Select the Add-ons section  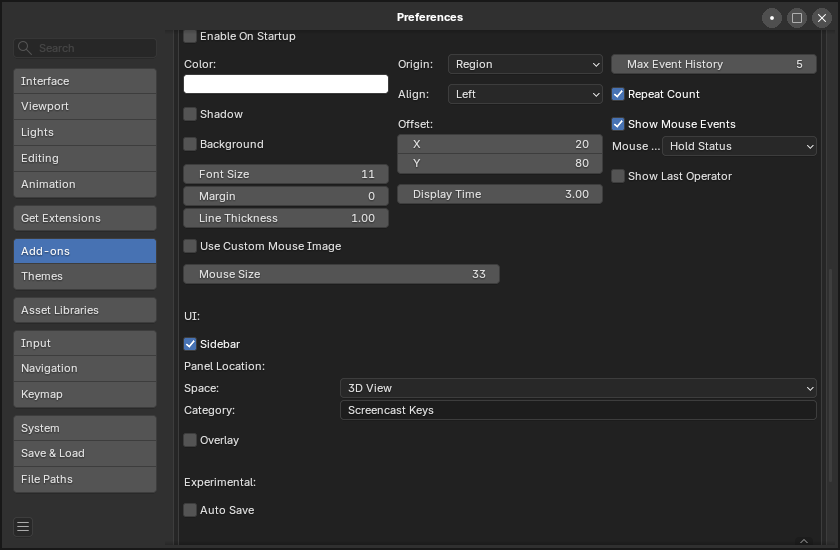click(85, 251)
